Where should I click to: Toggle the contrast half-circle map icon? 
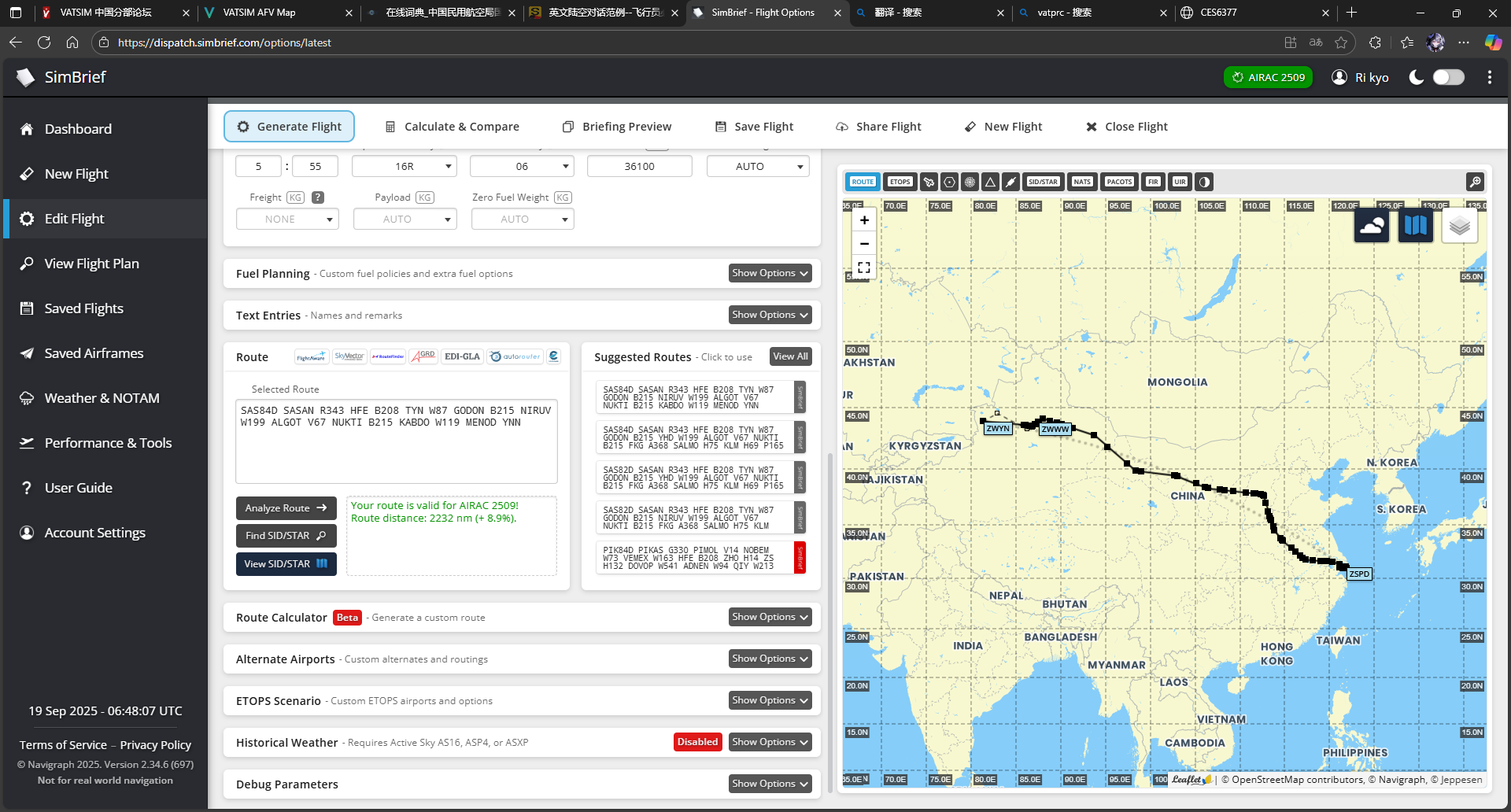pos(1204,182)
